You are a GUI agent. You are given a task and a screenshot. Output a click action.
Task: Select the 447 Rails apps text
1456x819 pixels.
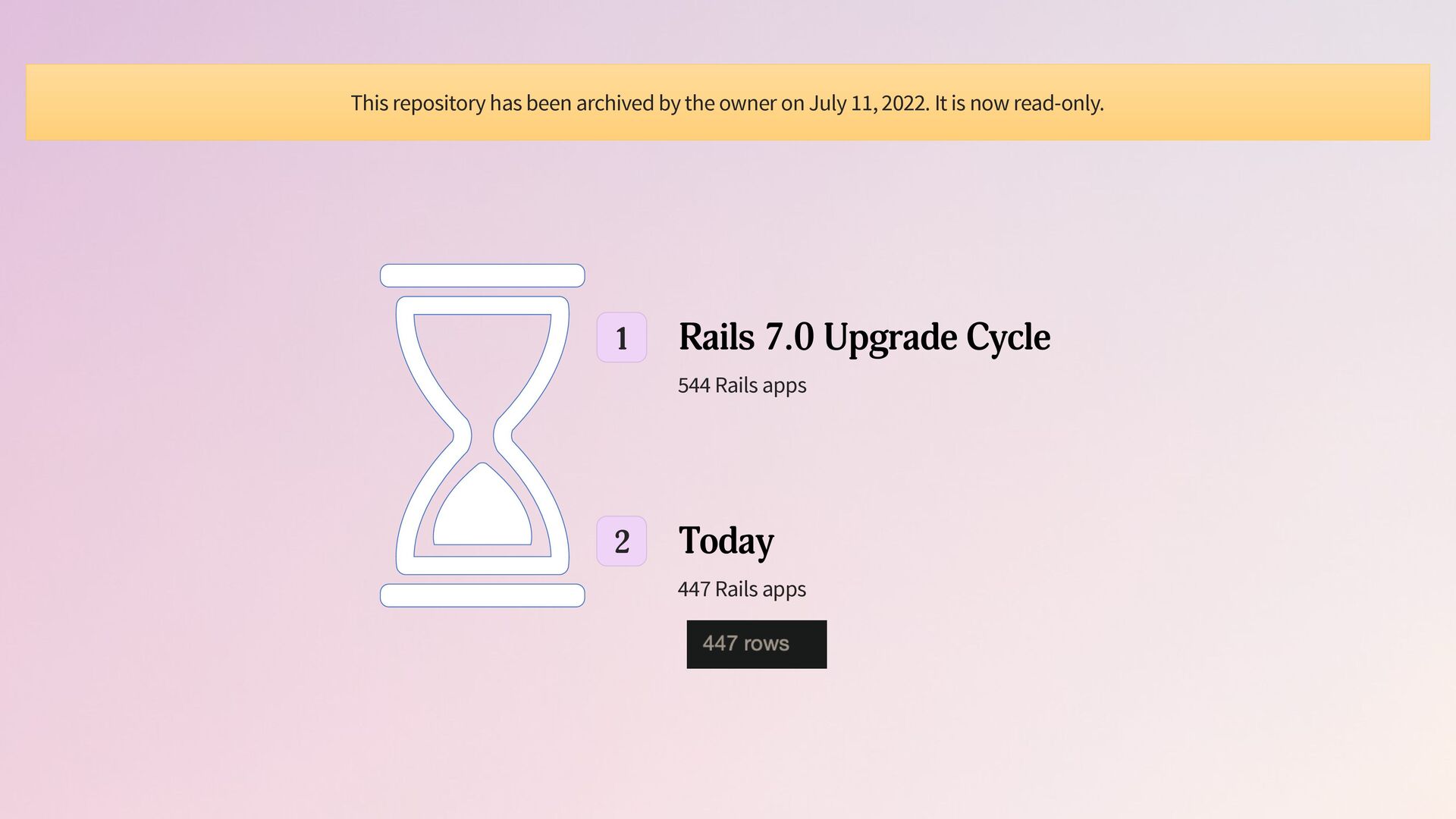pyautogui.click(x=742, y=589)
